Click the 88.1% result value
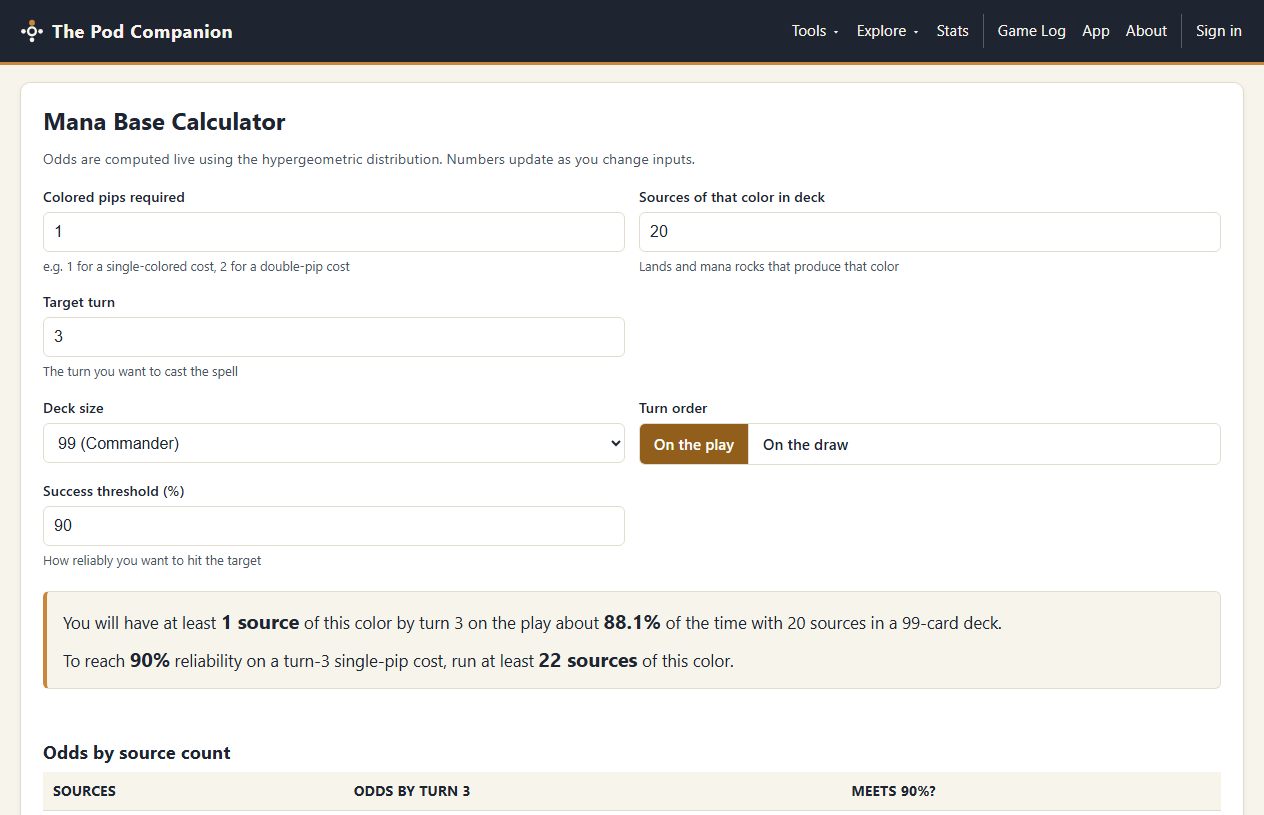 632,622
